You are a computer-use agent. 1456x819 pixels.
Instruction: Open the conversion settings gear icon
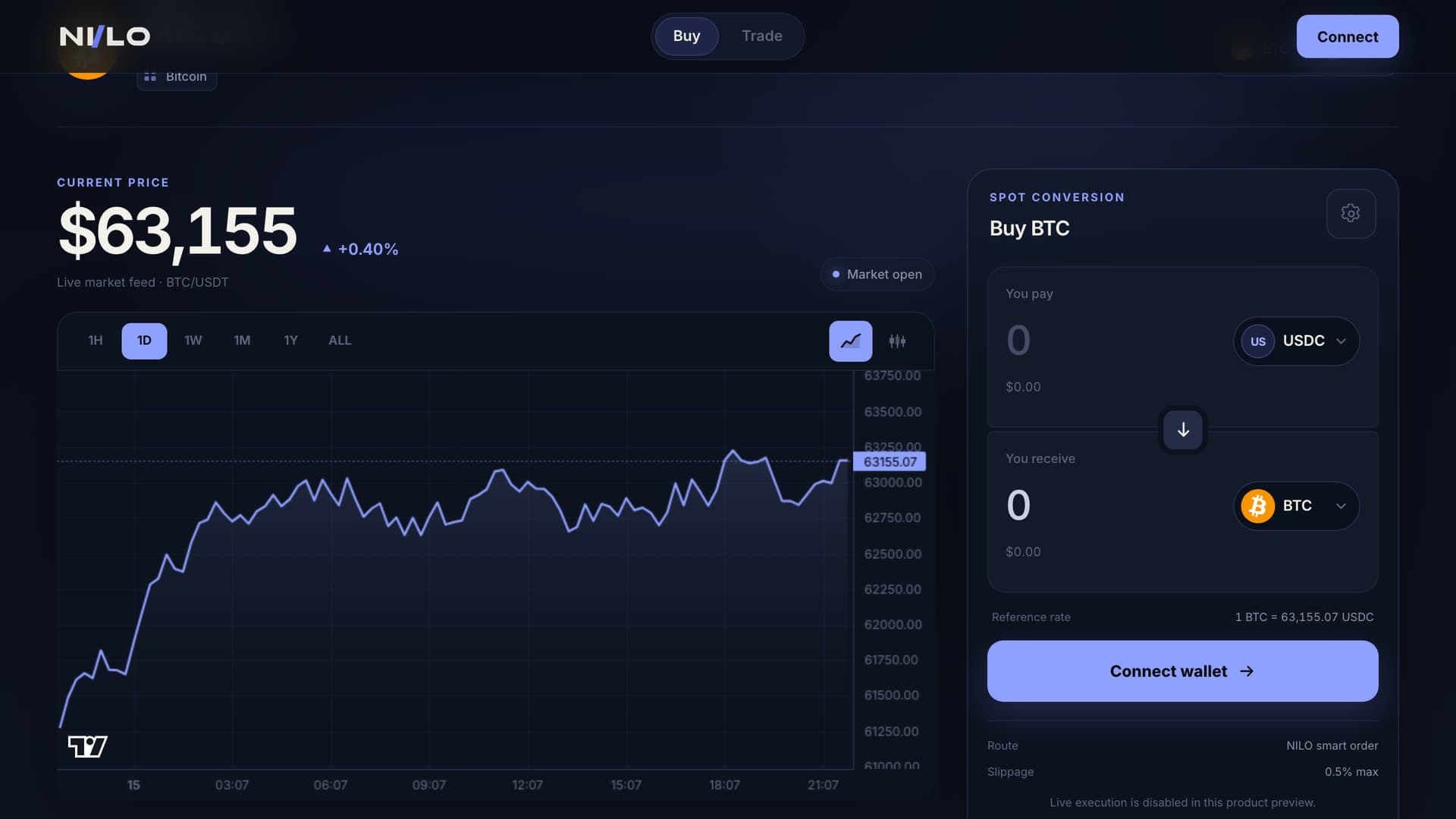(x=1351, y=214)
